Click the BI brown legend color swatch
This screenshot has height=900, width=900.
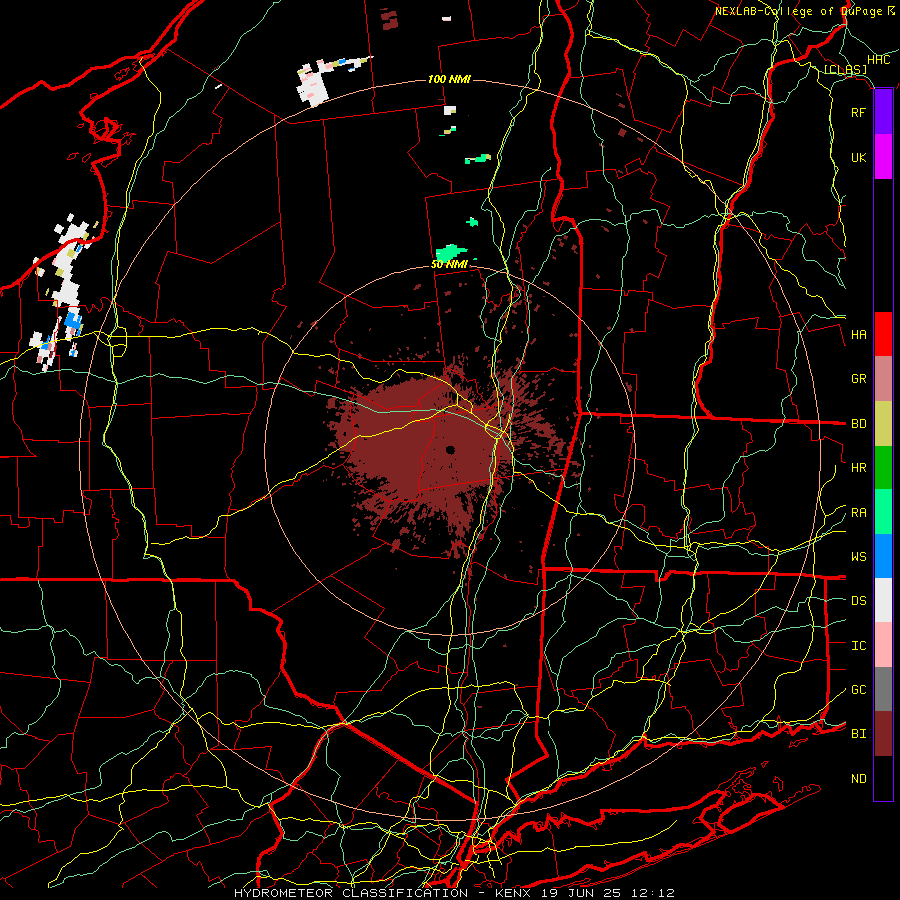click(x=883, y=734)
